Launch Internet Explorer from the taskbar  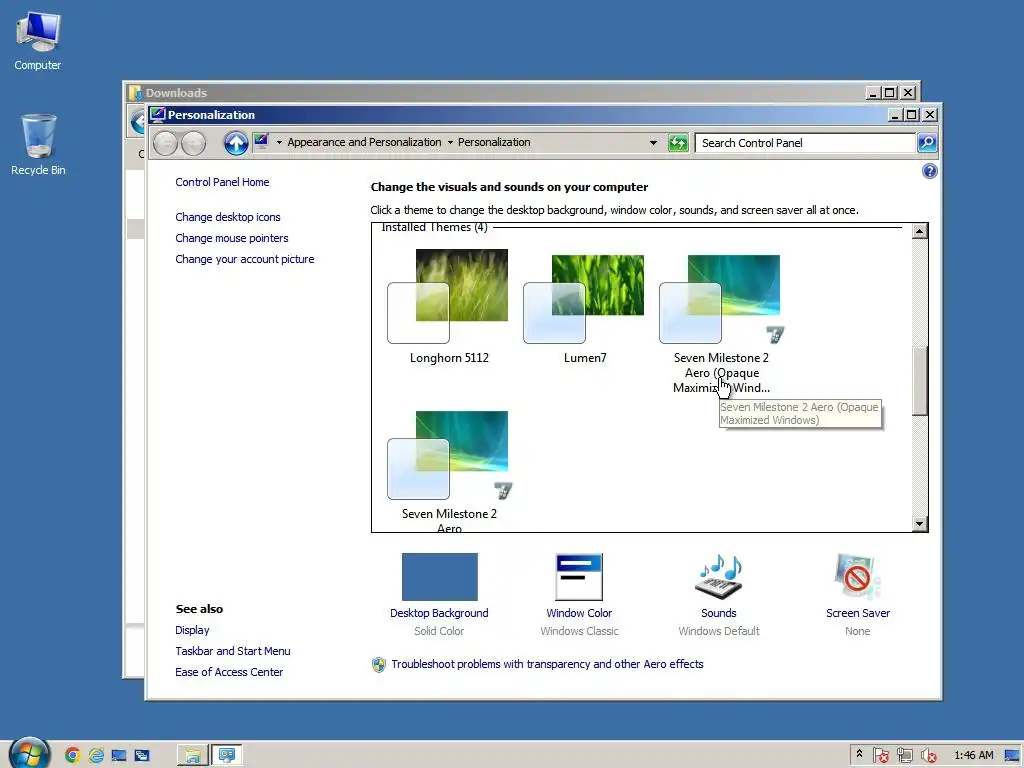pos(96,756)
